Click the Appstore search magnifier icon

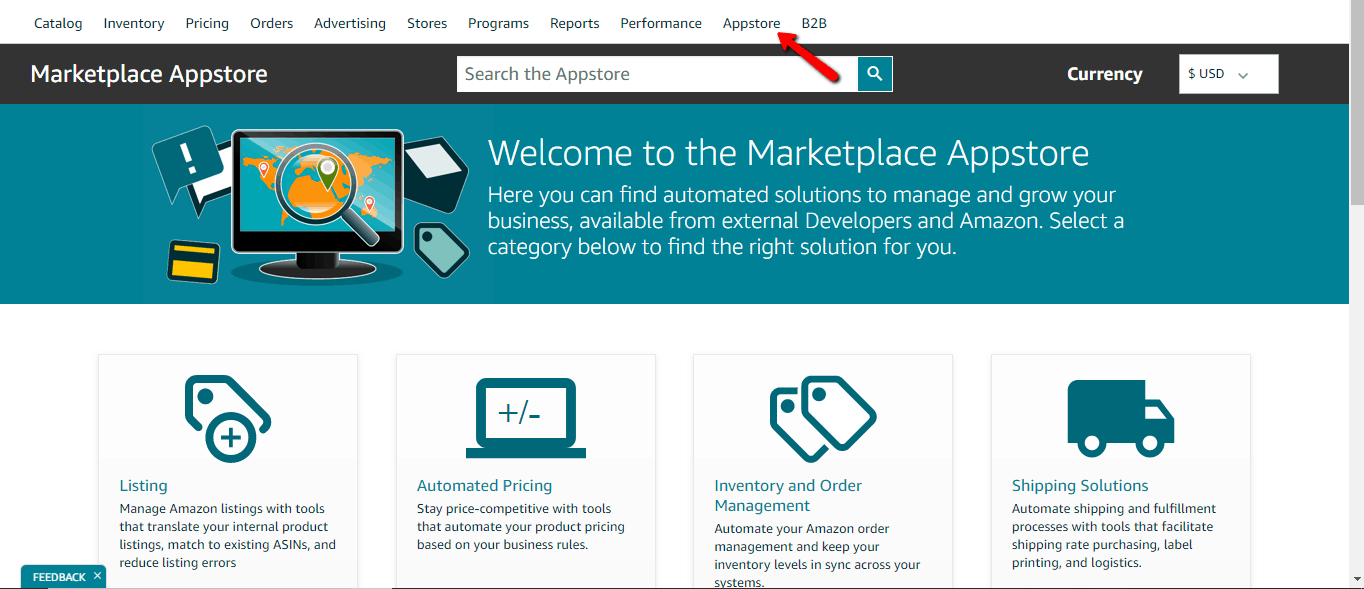tap(875, 73)
